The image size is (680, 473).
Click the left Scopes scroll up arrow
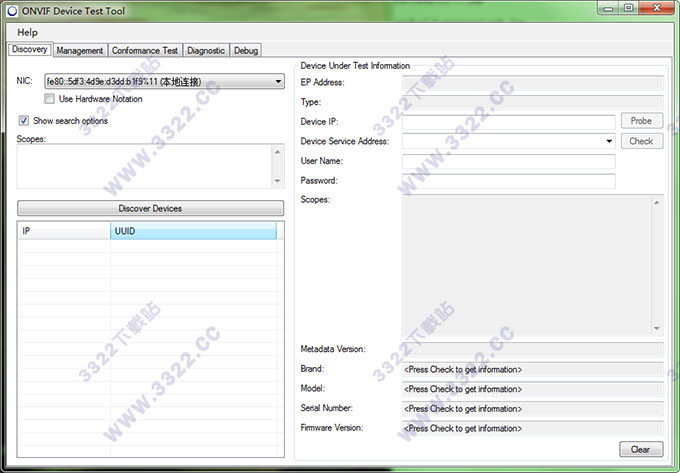tap(278, 152)
